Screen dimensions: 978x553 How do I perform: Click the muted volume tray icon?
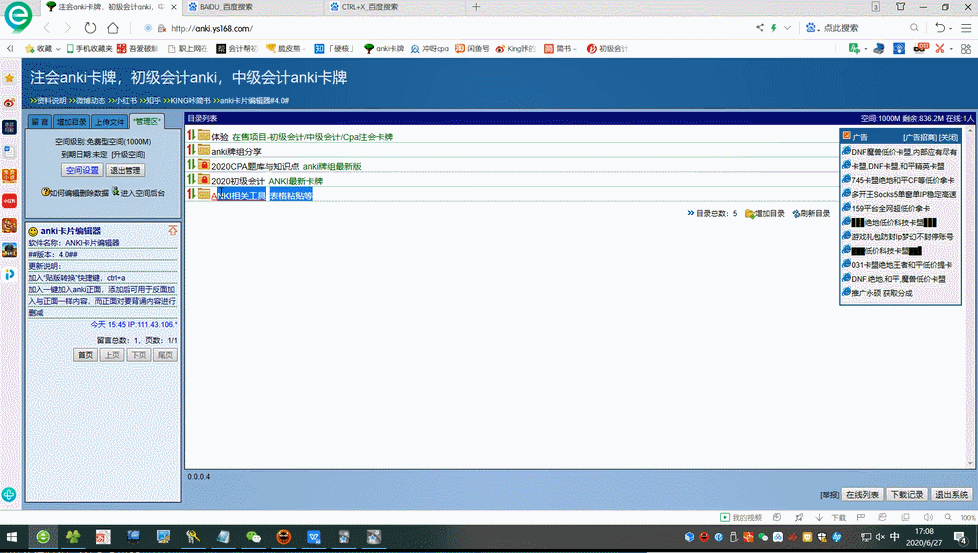tap(880, 537)
